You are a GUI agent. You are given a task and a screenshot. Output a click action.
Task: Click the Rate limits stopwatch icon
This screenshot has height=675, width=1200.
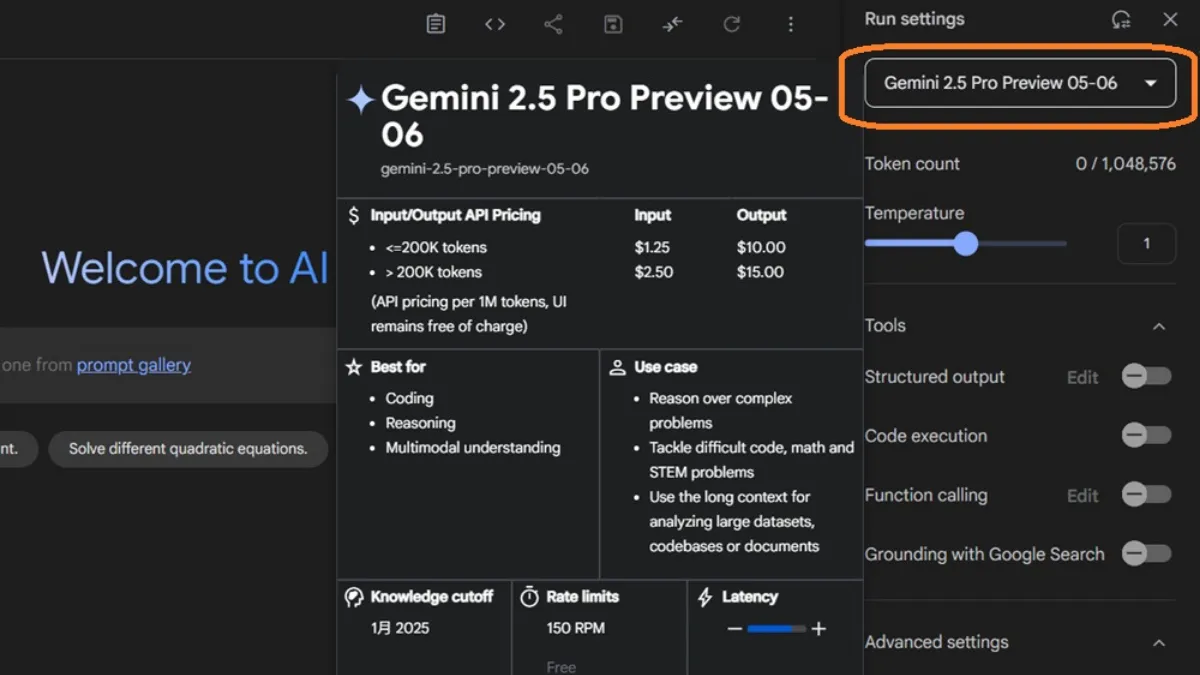[x=530, y=597]
